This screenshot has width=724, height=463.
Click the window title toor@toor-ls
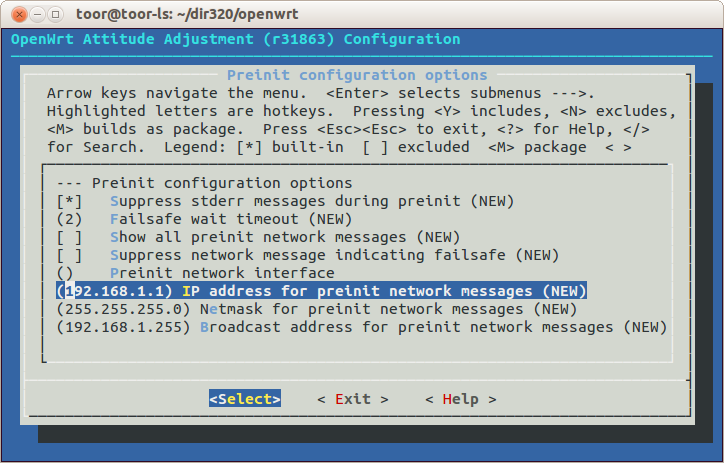pyautogui.click(x=187, y=14)
